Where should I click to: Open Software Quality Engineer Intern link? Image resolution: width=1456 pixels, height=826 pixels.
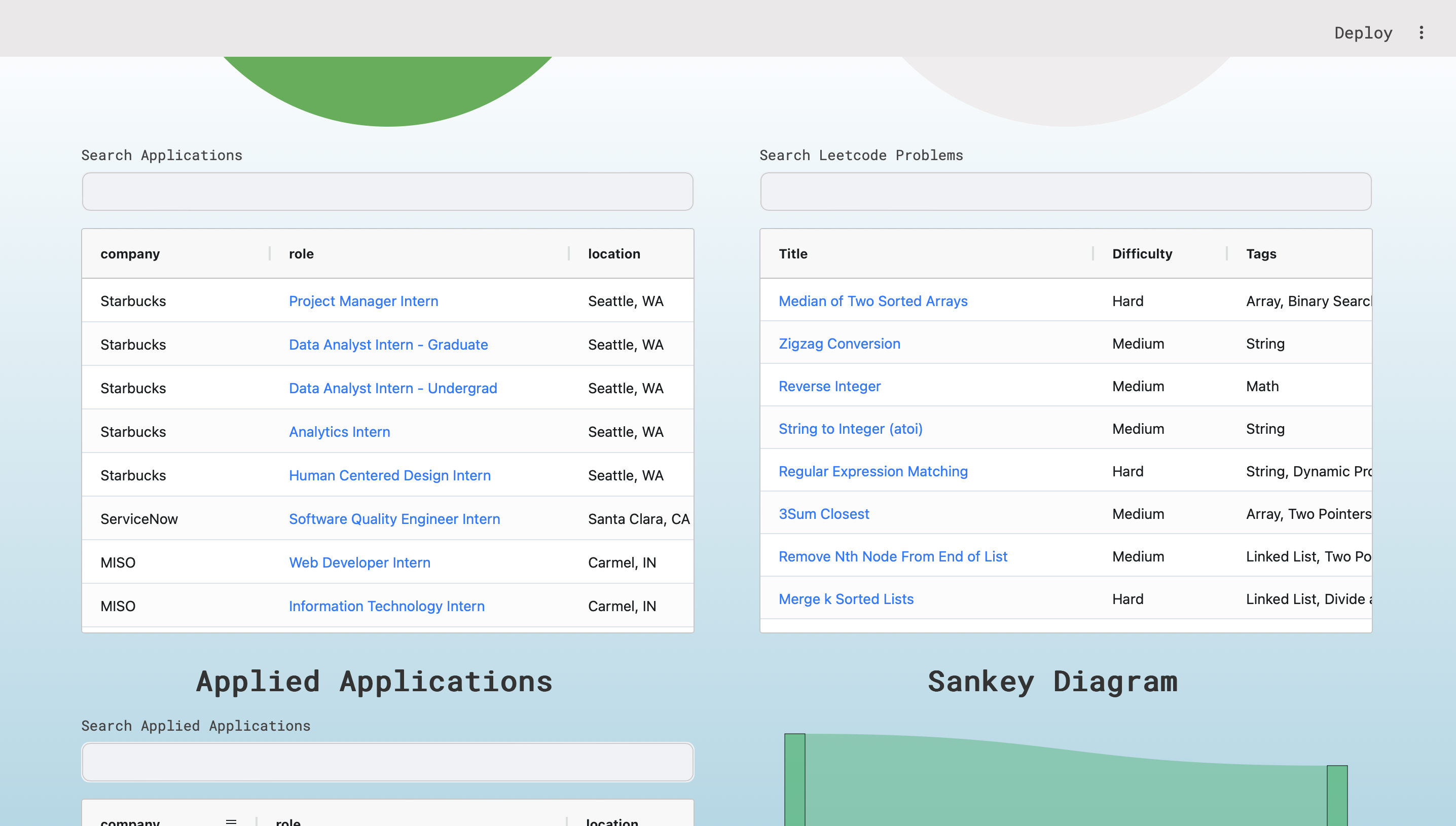pos(394,519)
